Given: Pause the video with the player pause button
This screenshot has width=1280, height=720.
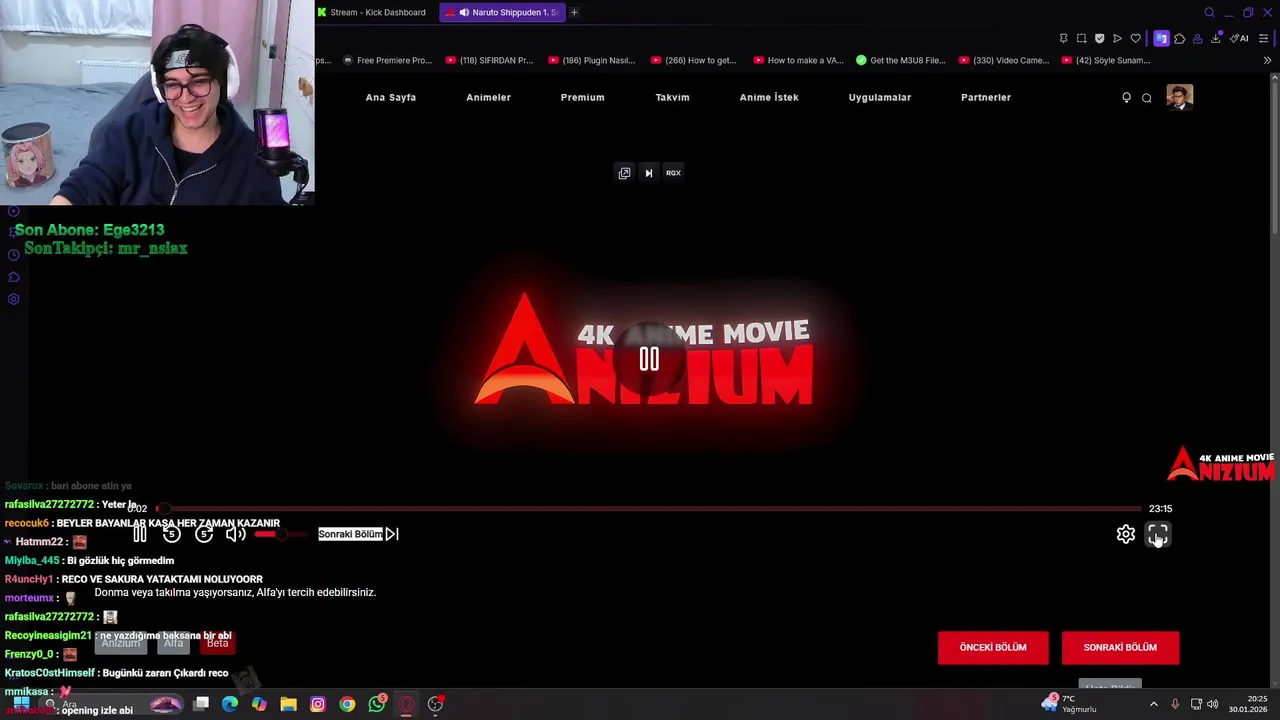Looking at the screenshot, I should 140,534.
